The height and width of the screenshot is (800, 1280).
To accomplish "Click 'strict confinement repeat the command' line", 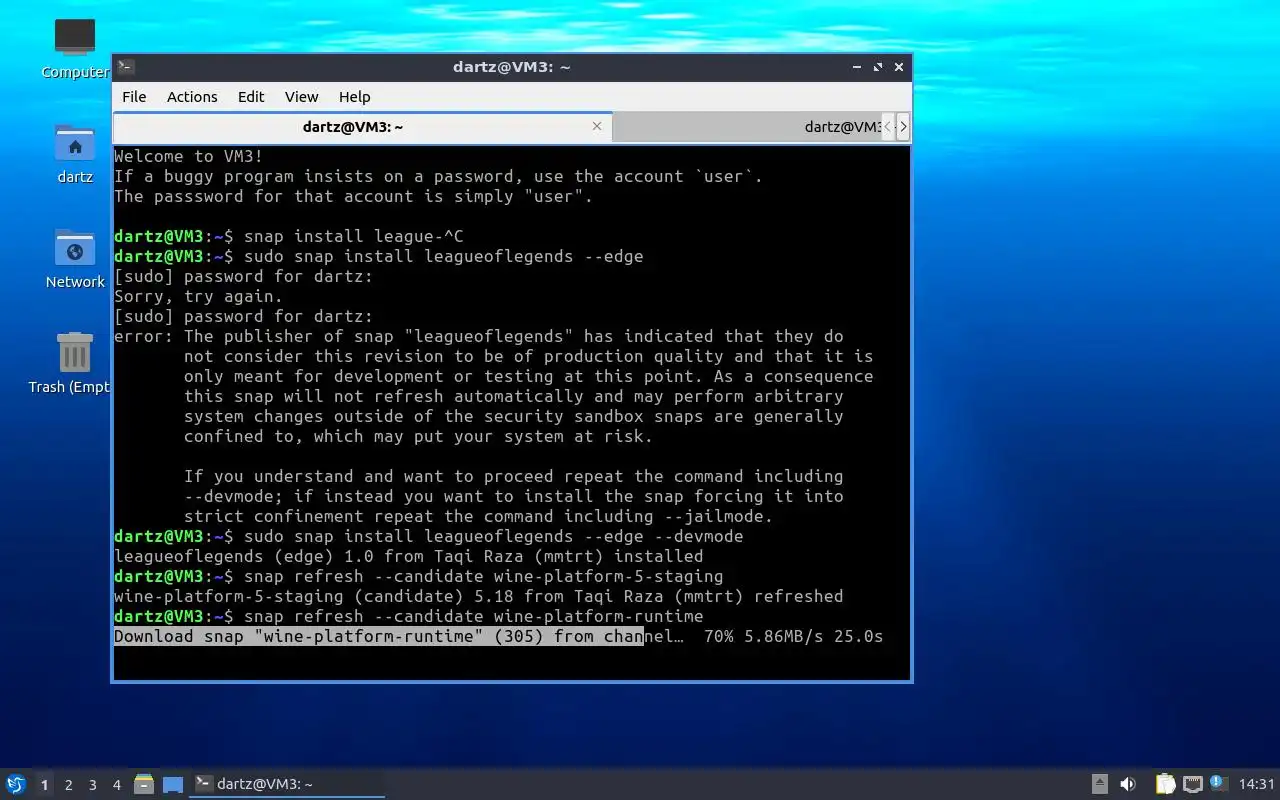I will (479, 516).
